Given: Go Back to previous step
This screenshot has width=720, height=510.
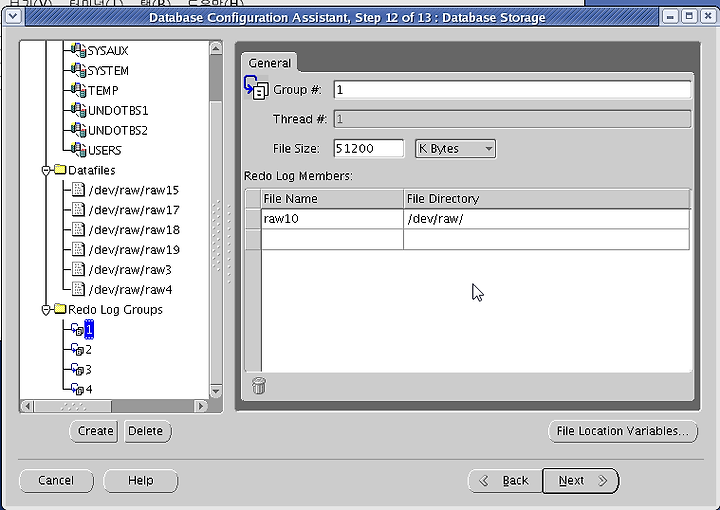Looking at the screenshot, I should (x=505, y=481).
